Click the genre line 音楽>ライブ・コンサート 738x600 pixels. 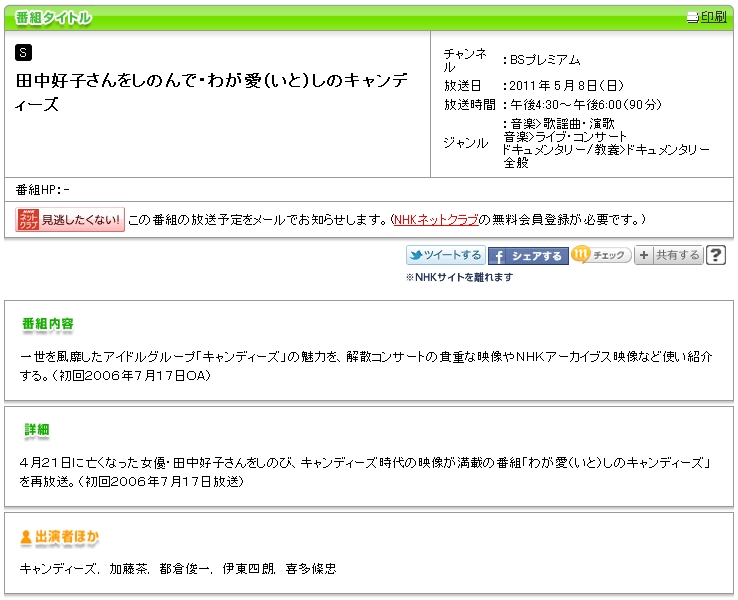(x=565, y=137)
